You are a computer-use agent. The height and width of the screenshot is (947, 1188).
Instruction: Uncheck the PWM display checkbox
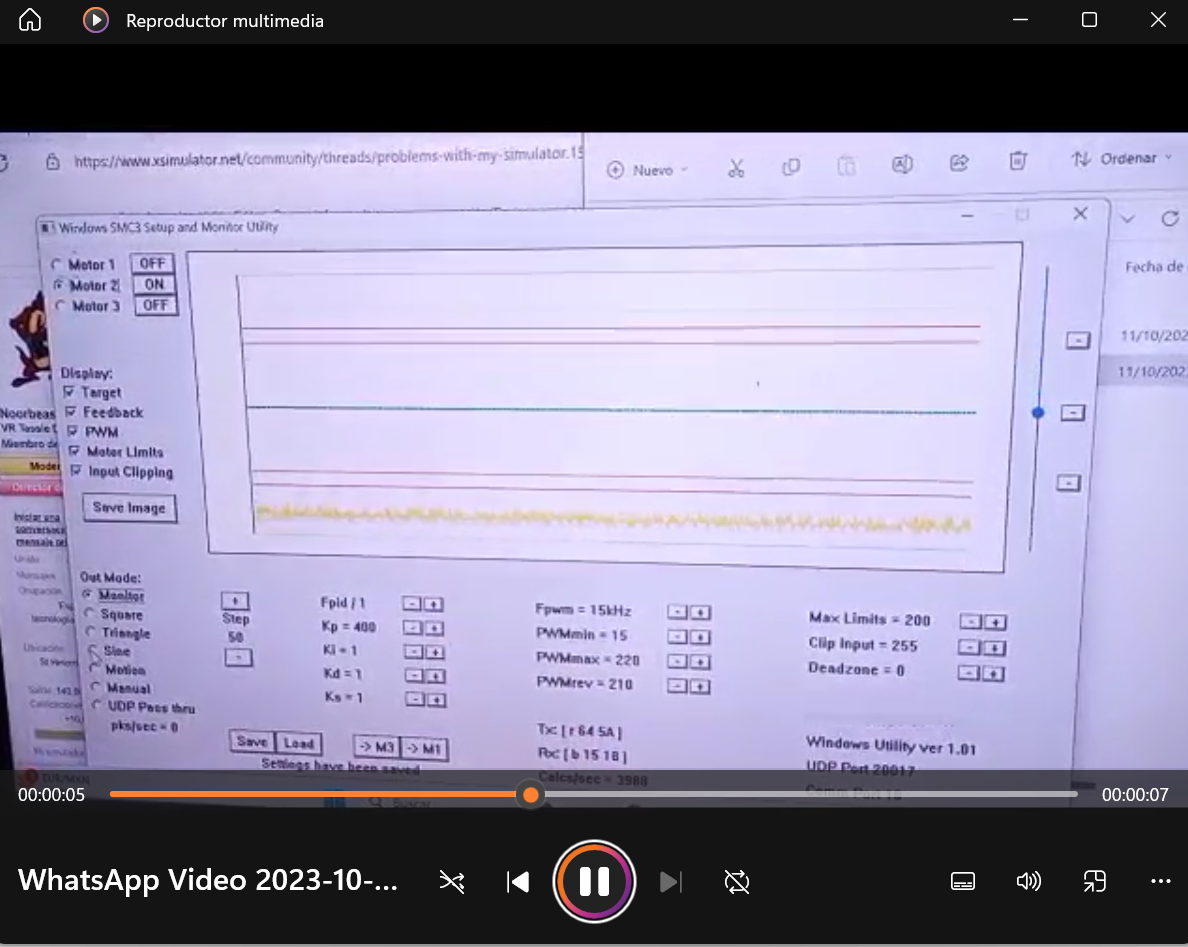coord(73,431)
